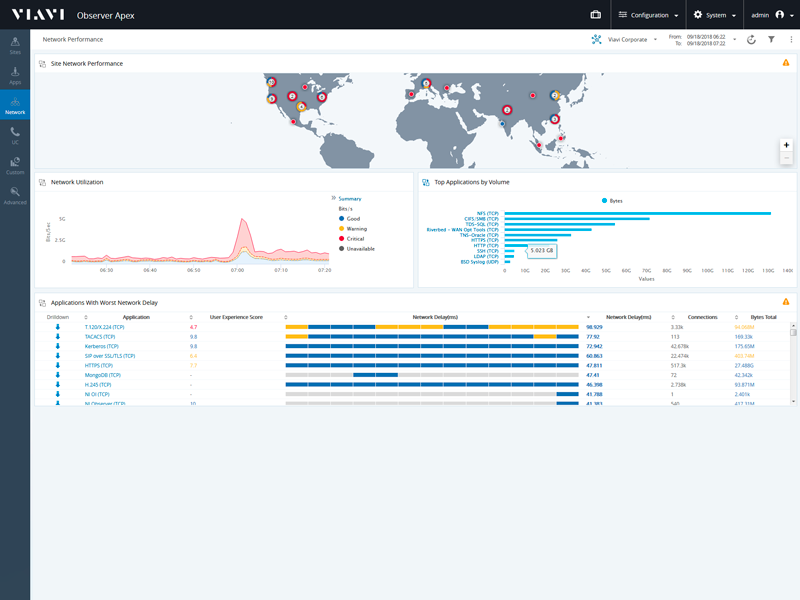
Task: Open the UC phone section
Action: pos(15,135)
